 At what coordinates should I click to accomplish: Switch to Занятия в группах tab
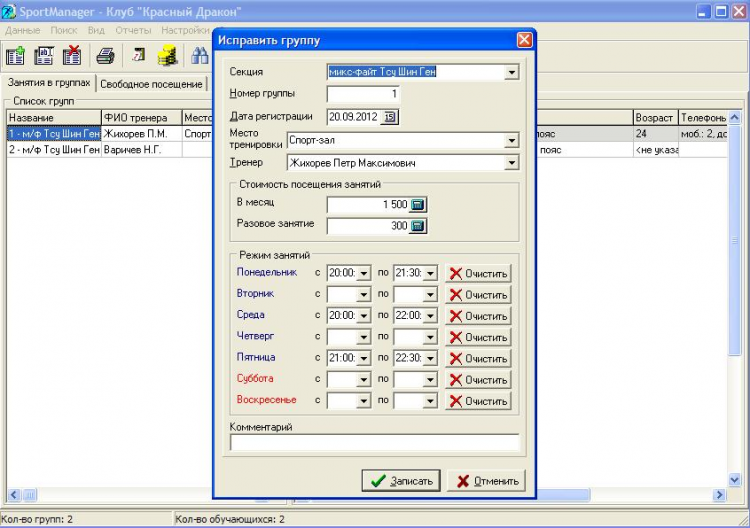click(x=49, y=83)
